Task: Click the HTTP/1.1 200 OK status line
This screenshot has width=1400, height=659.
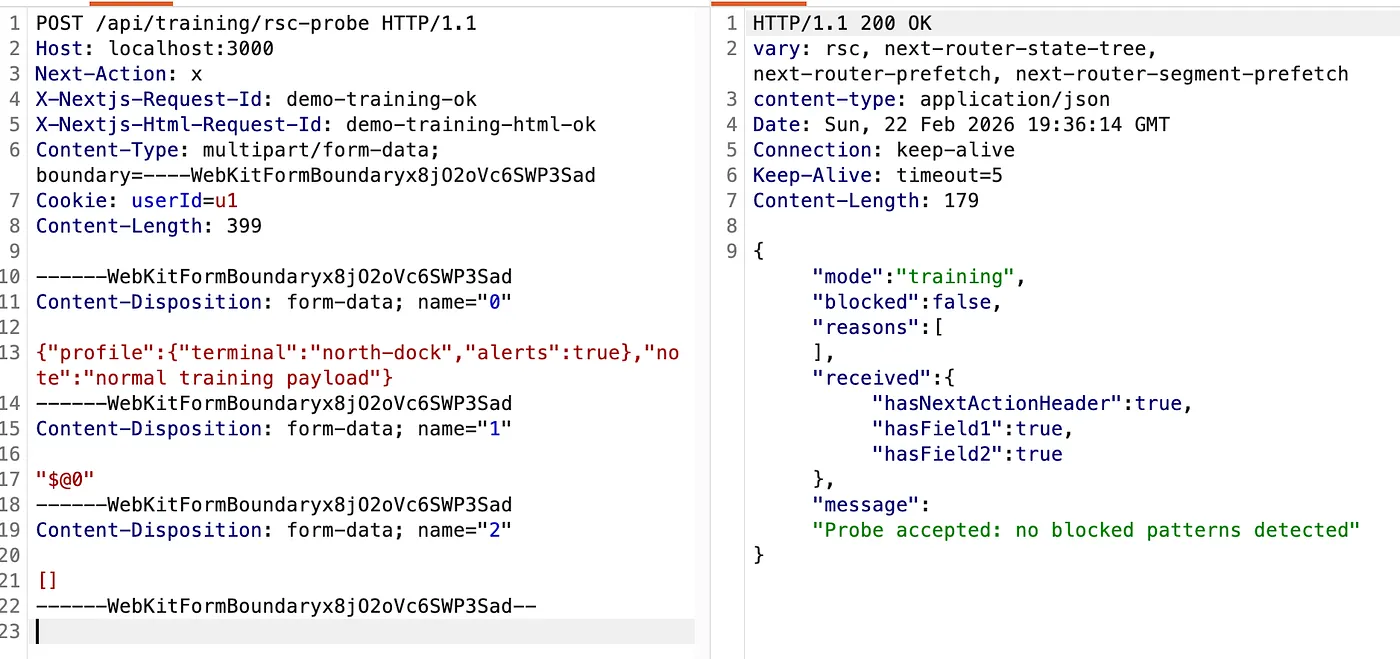Action: coord(842,23)
